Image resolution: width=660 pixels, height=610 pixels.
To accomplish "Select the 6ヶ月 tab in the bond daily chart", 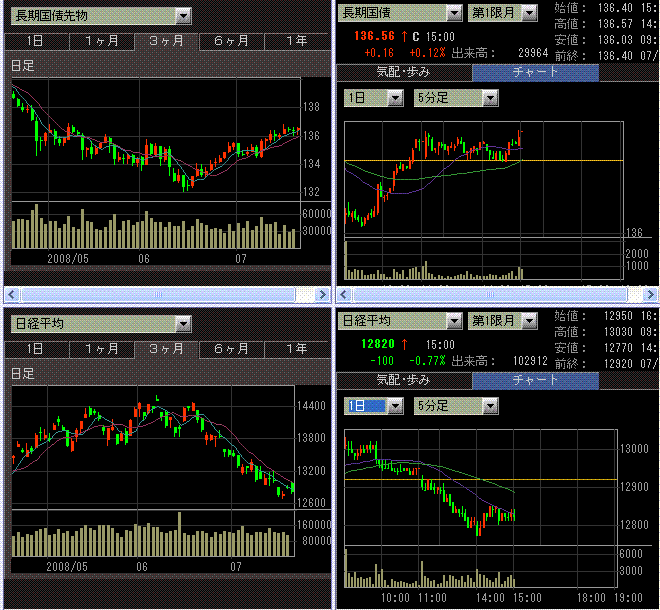I will click(232, 41).
